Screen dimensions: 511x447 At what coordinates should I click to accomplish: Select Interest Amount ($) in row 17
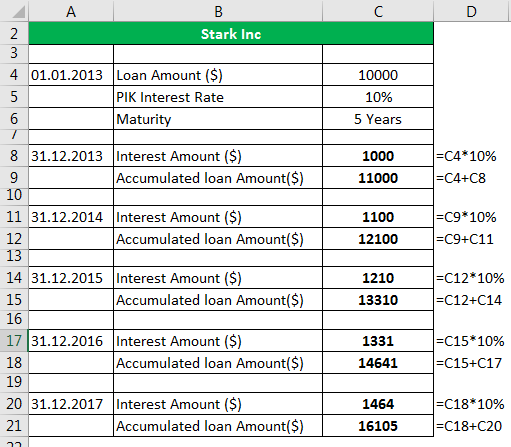click(x=218, y=341)
